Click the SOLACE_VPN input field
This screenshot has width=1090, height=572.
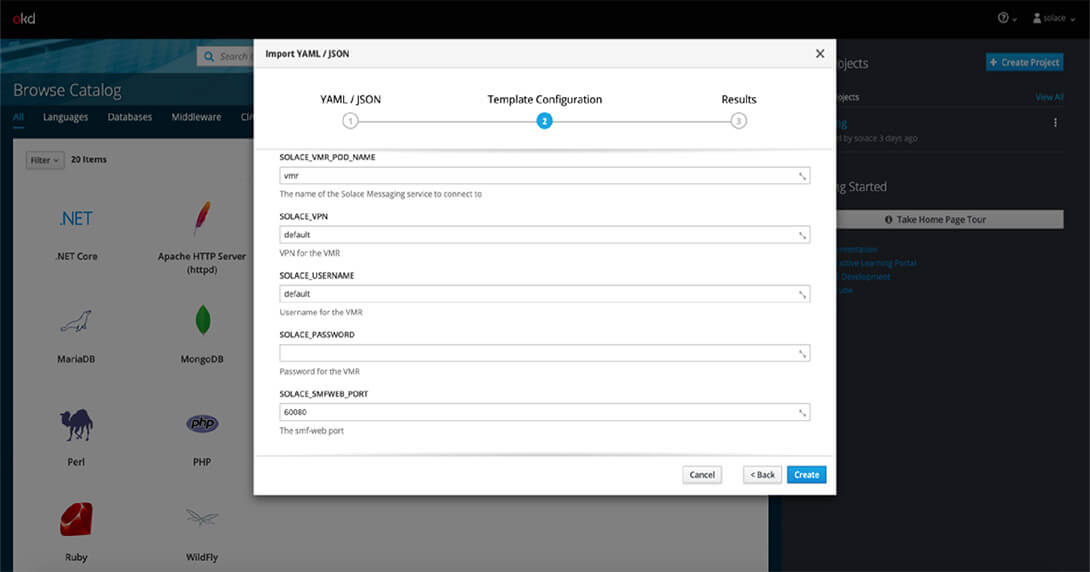pos(544,235)
